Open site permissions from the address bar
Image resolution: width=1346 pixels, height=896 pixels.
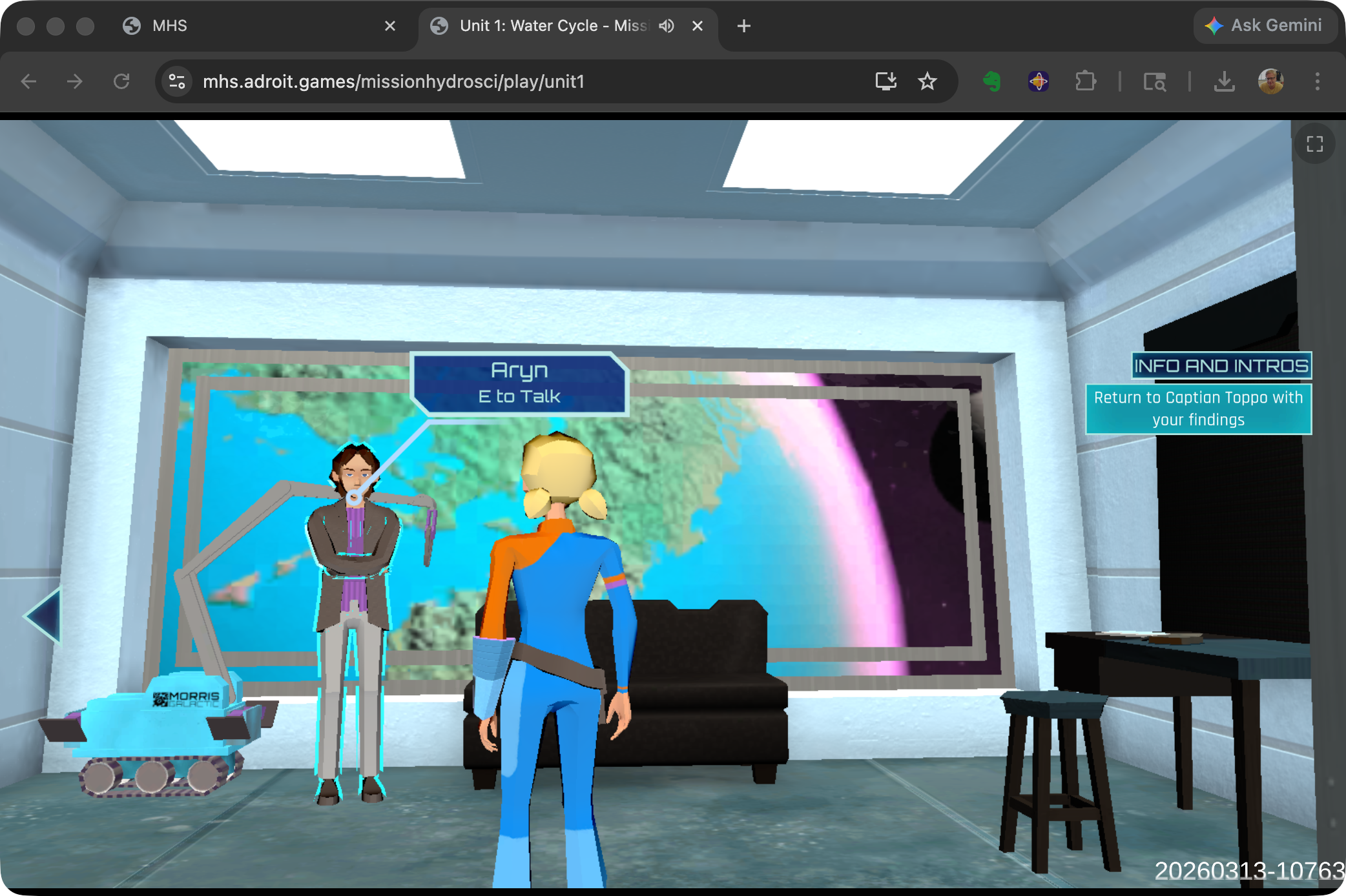[x=176, y=81]
